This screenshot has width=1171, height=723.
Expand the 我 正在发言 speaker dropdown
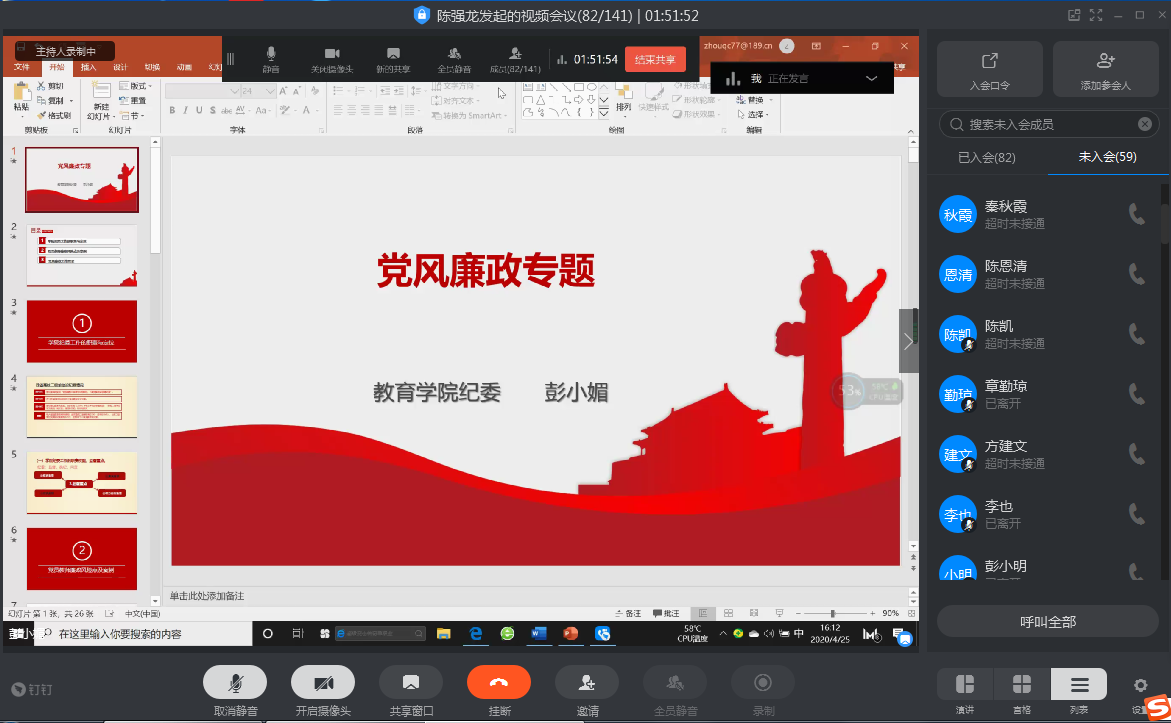click(x=871, y=78)
